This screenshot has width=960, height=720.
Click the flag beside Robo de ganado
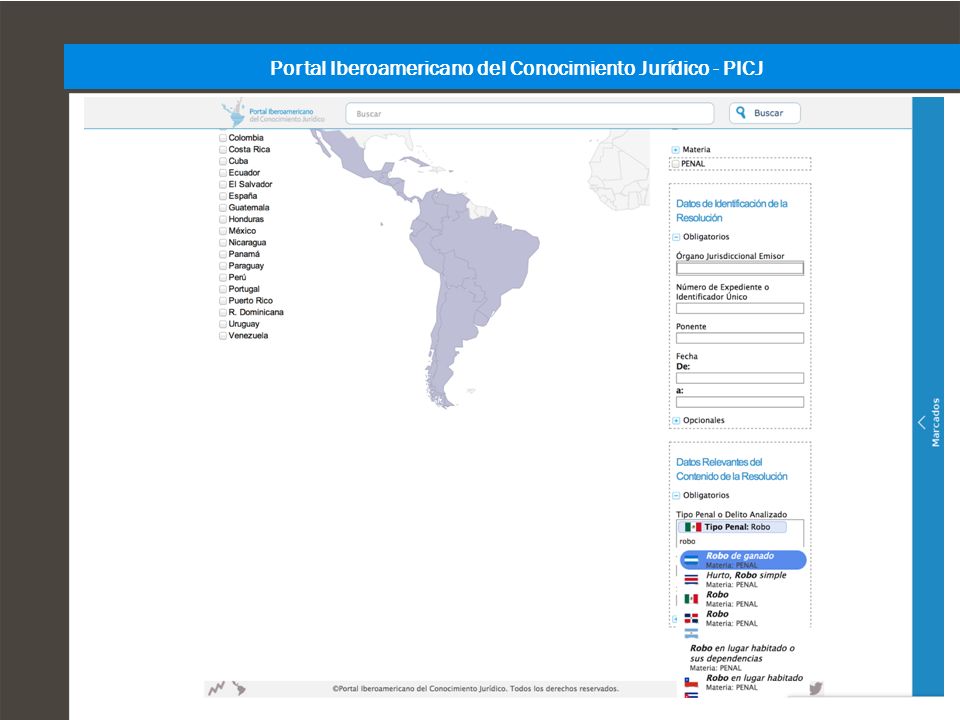click(691, 560)
